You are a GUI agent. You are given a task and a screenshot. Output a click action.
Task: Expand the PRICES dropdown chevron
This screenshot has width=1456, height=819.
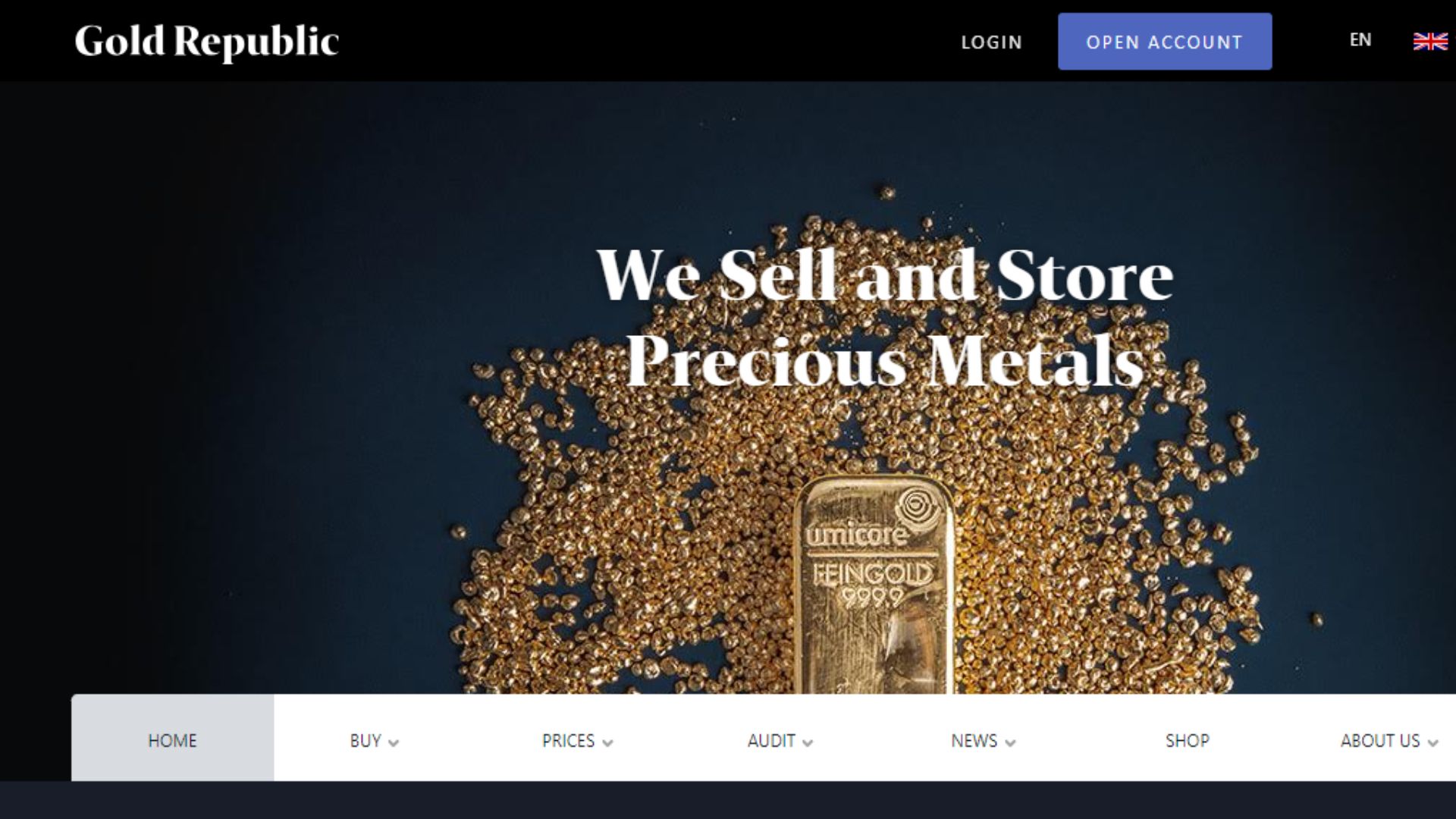(607, 743)
